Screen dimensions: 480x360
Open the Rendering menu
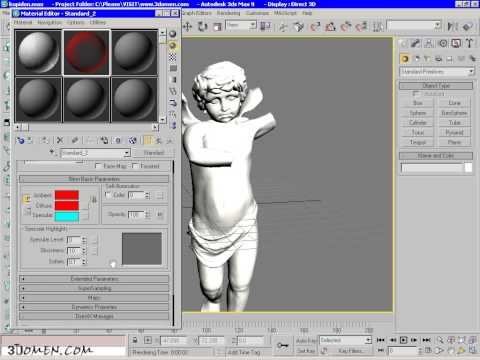[x=228, y=13]
